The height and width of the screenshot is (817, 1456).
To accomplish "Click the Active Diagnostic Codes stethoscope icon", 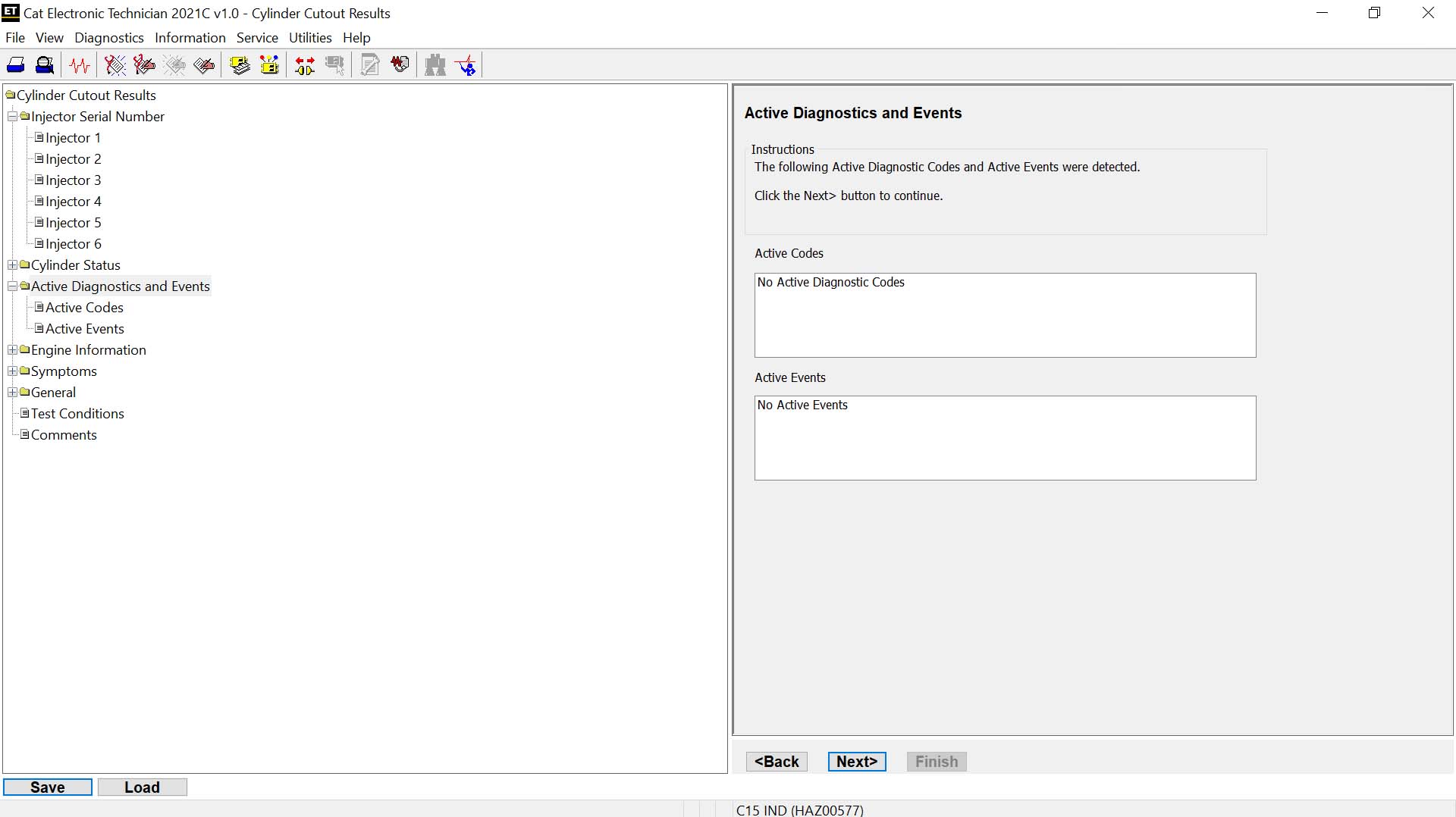I will click(x=115, y=65).
